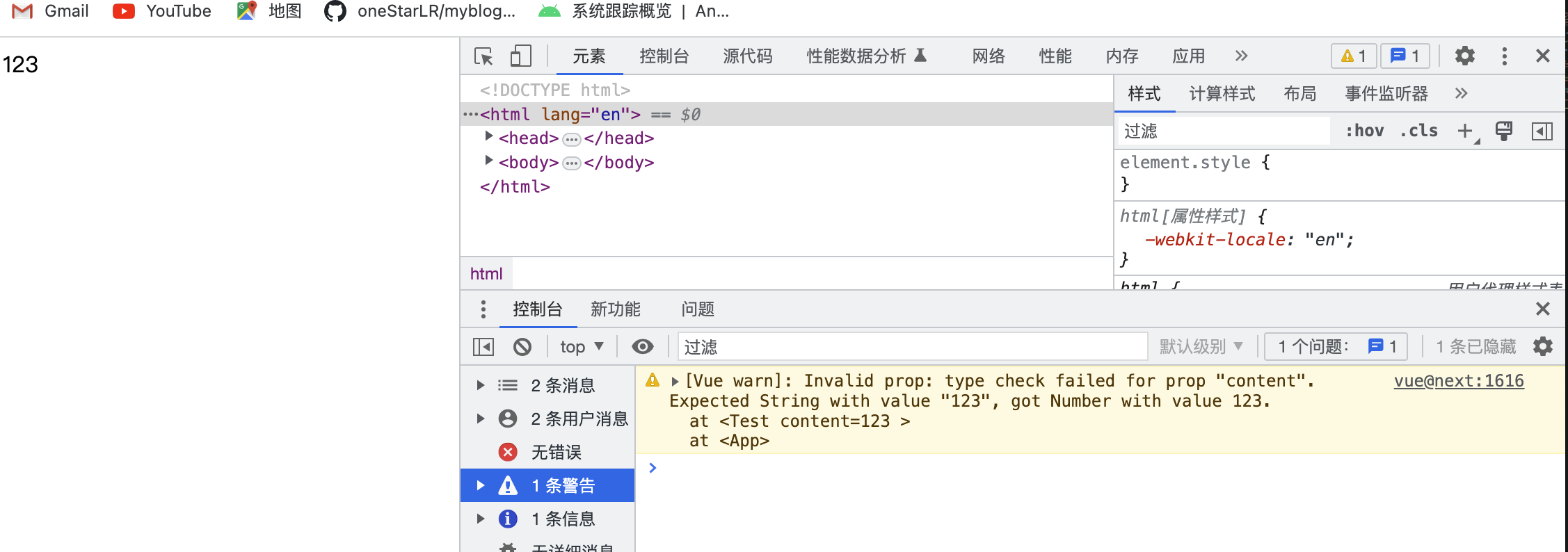The image size is (1568, 552).
Task: Open the 新功能 drawer tab
Action: tap(616, 309)
